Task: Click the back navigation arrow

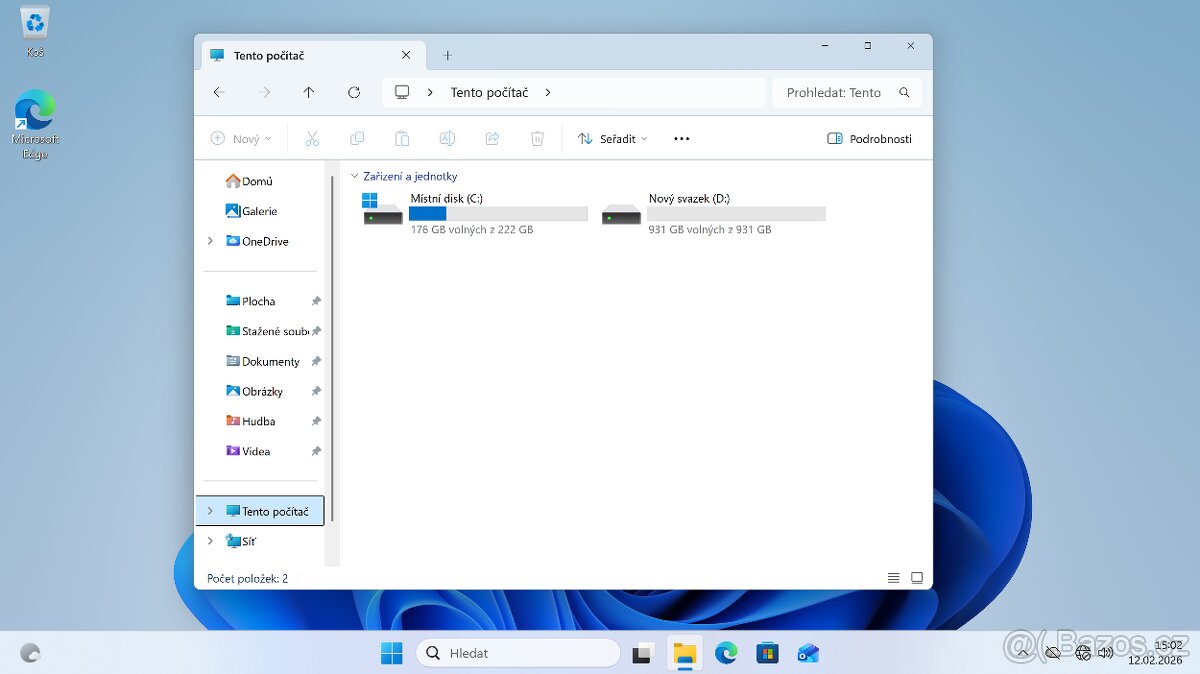Action: (x=219, y=92)
